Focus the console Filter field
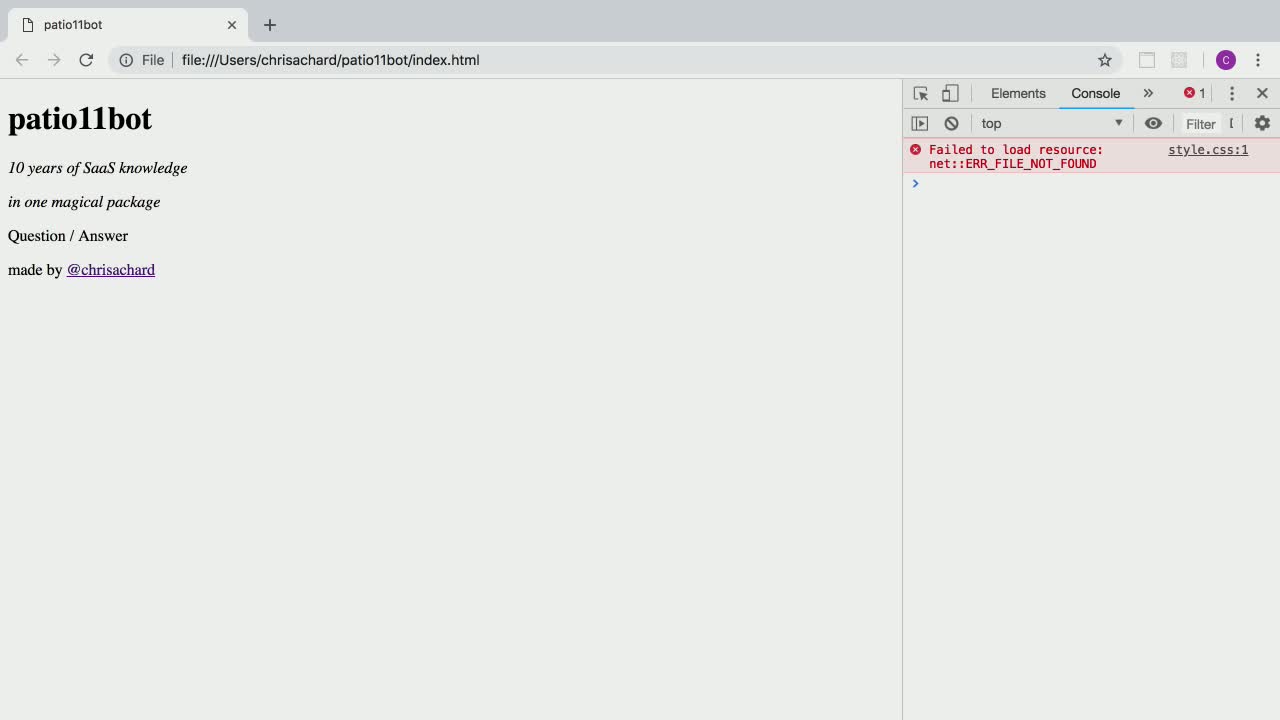 click(1201, 124)
